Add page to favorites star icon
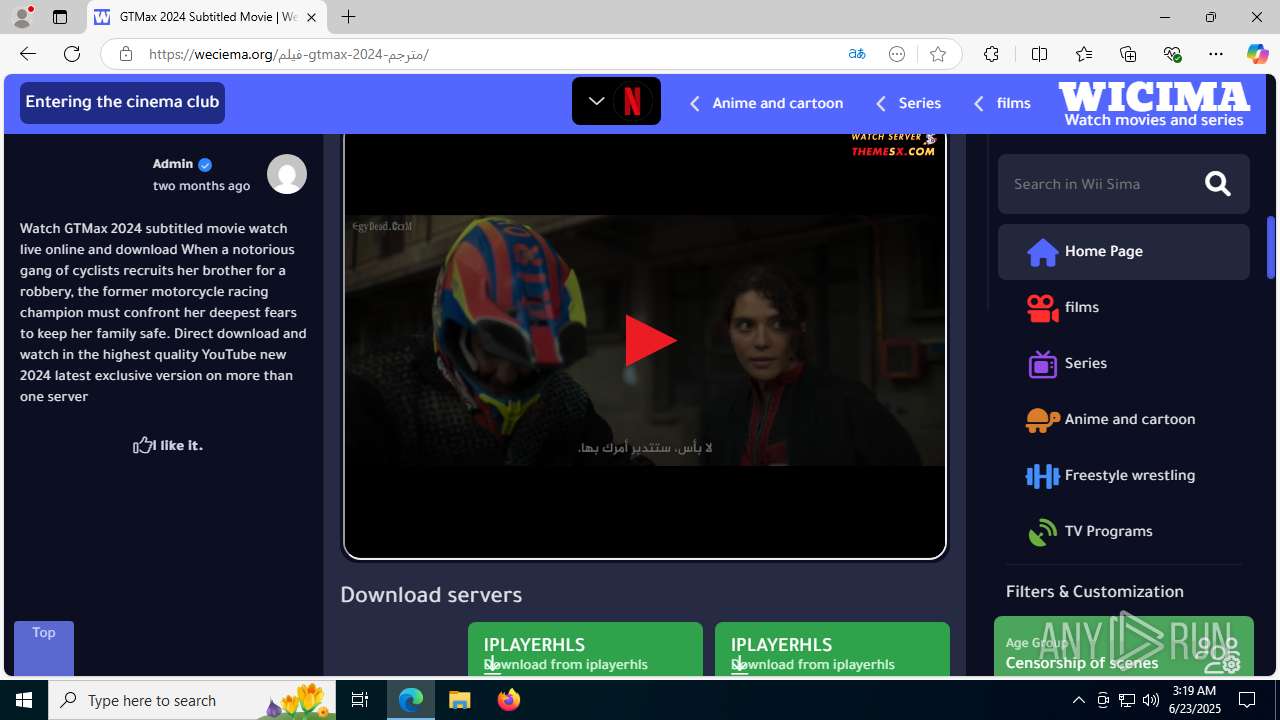The height and width of the screenshot is (720, 1280). click(937, 54)
